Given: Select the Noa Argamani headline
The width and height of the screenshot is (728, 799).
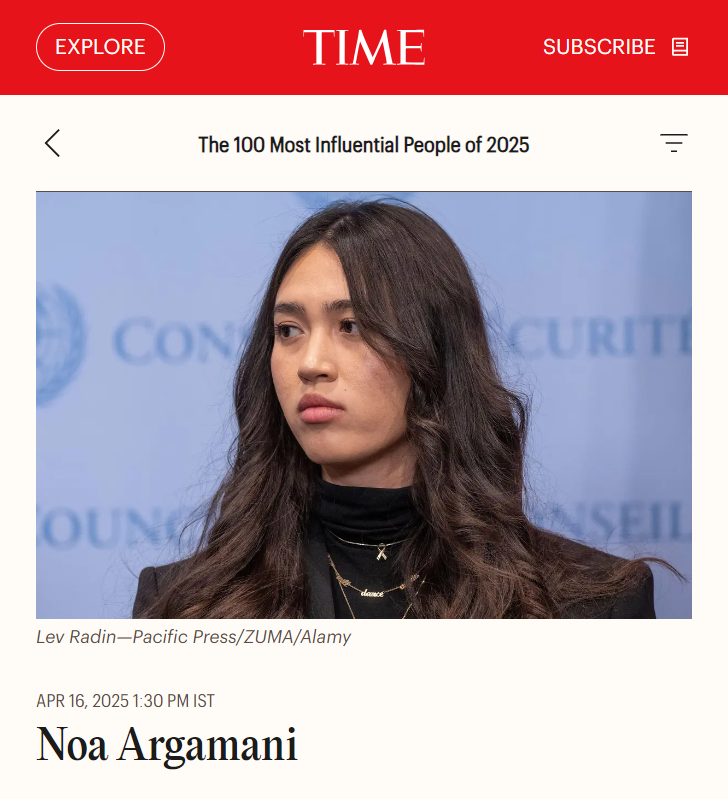Looking at the screenshot, I should pyautogui.click(x=167, y=744).
